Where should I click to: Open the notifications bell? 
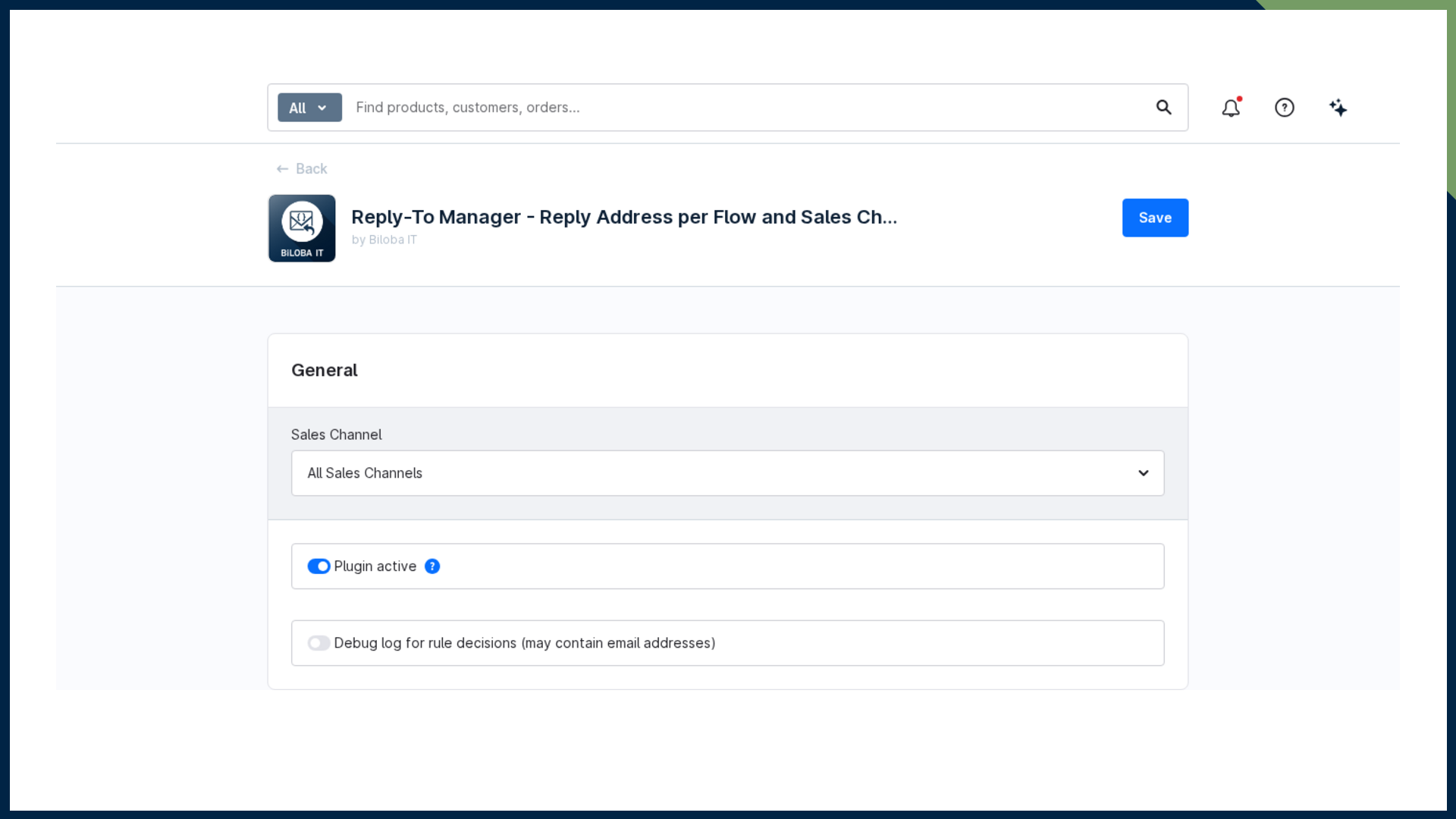1231,108
